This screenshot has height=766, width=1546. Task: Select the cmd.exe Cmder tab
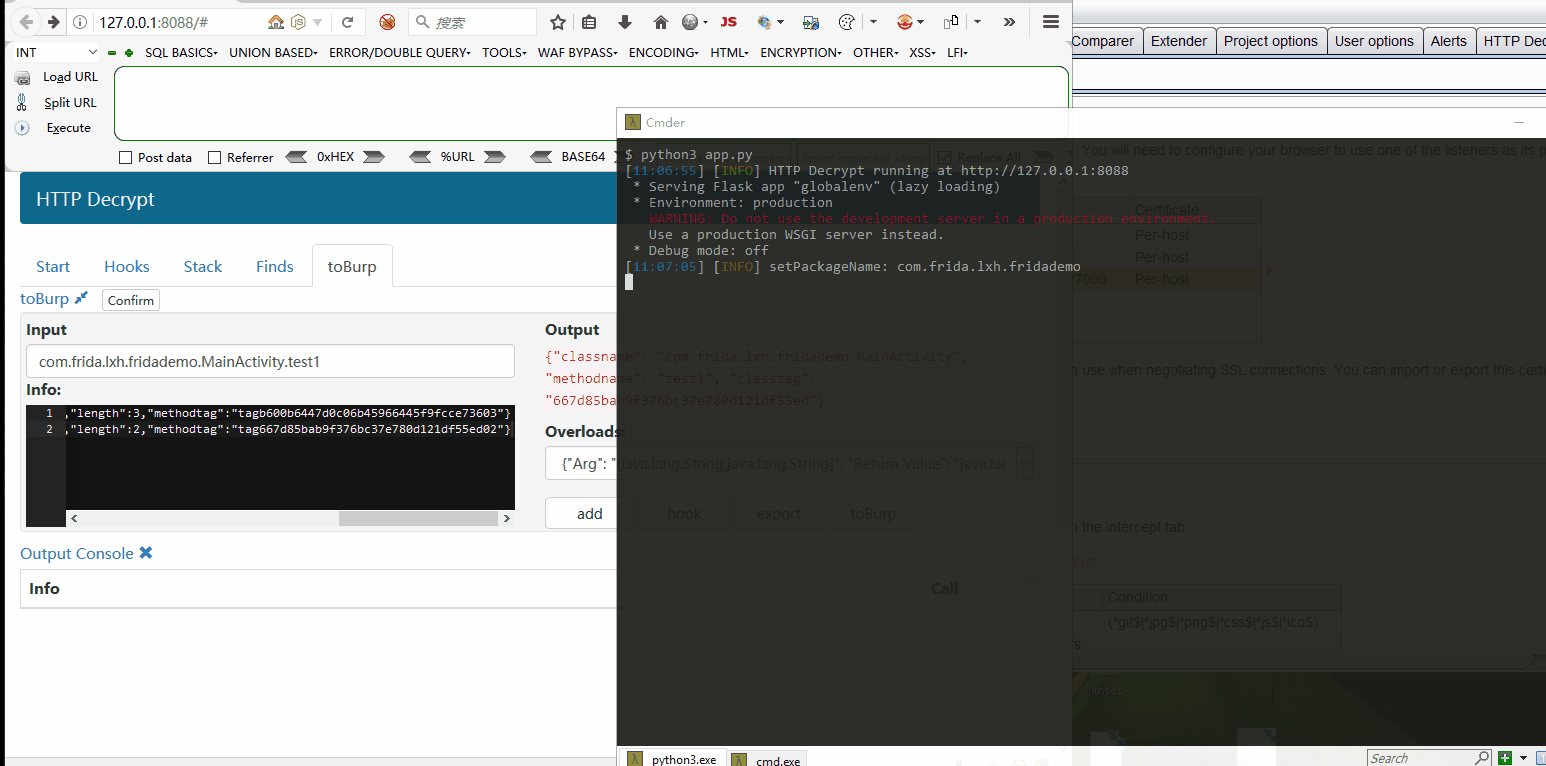point(767,760)
